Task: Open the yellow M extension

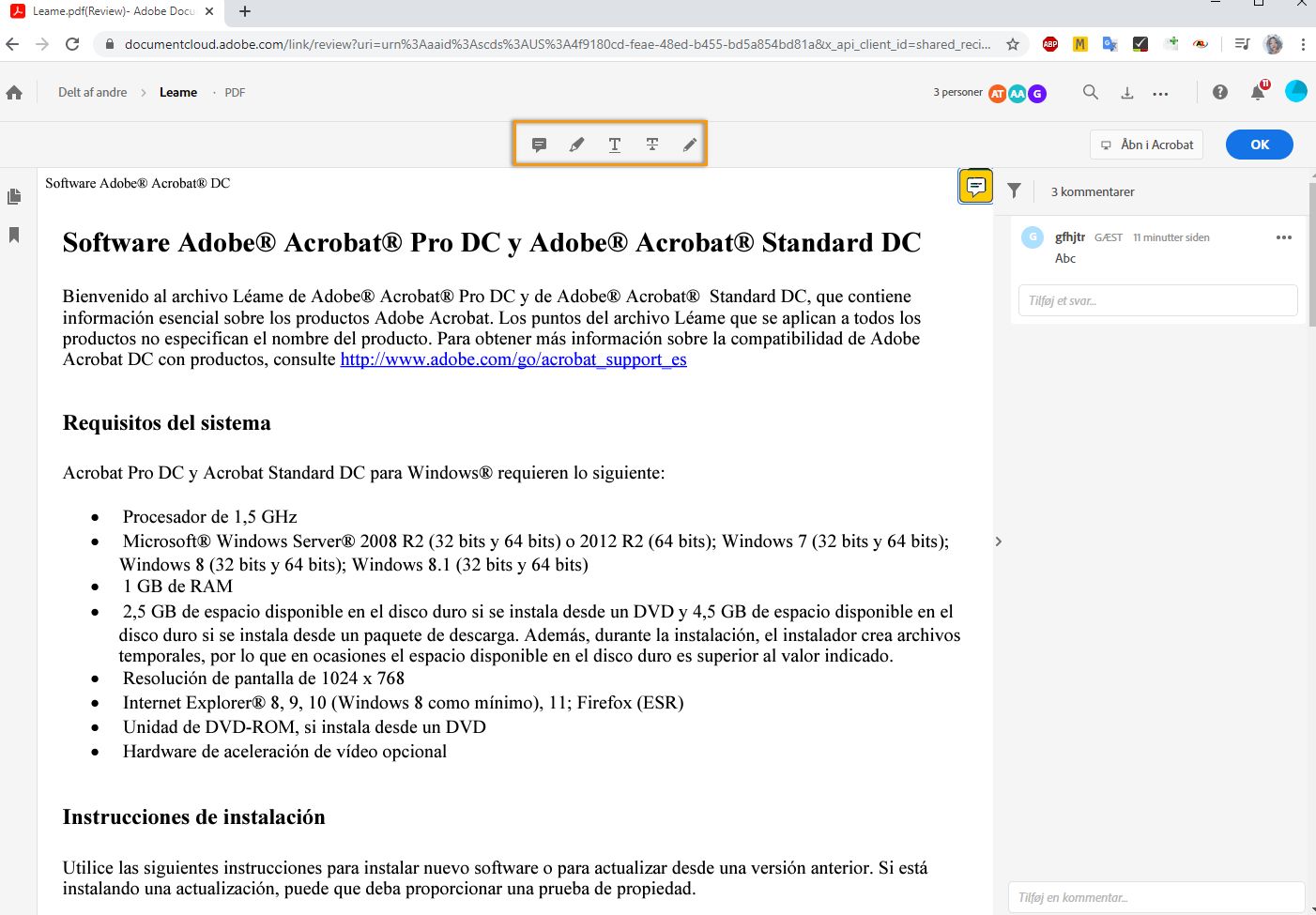Action: tap(1080, 44)
